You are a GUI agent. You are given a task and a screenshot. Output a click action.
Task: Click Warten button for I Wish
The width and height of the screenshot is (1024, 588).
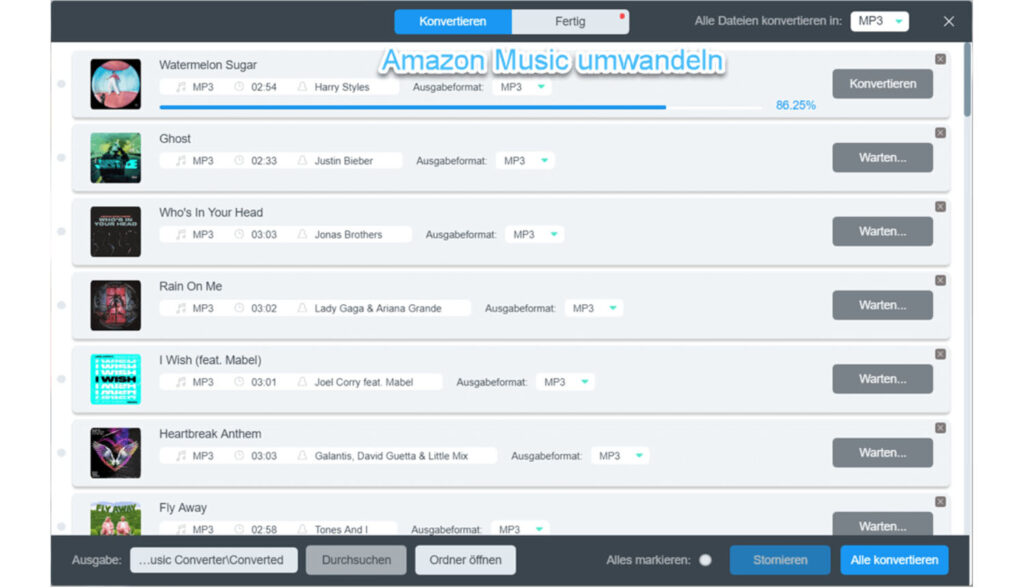coord(882,380)
